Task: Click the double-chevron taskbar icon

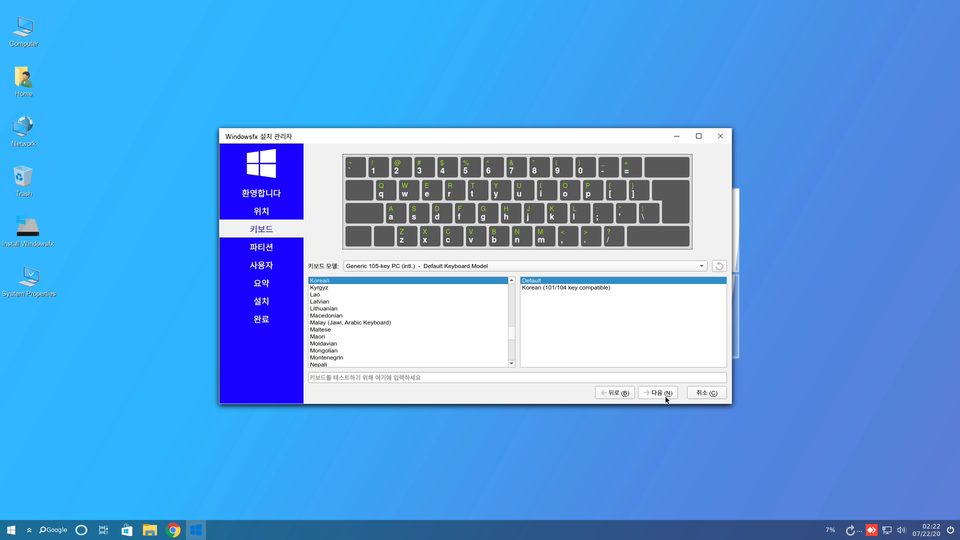Action: (29, 530)
